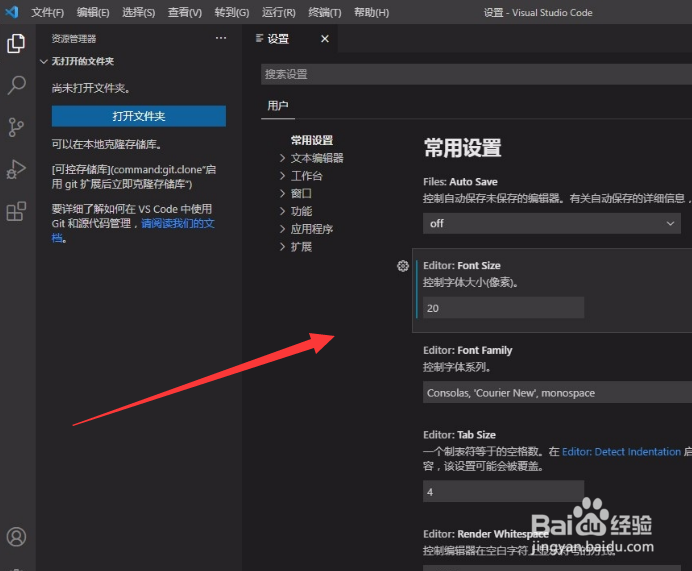Open the 运行(R) menu
The image size is (692, 571).
278,12
